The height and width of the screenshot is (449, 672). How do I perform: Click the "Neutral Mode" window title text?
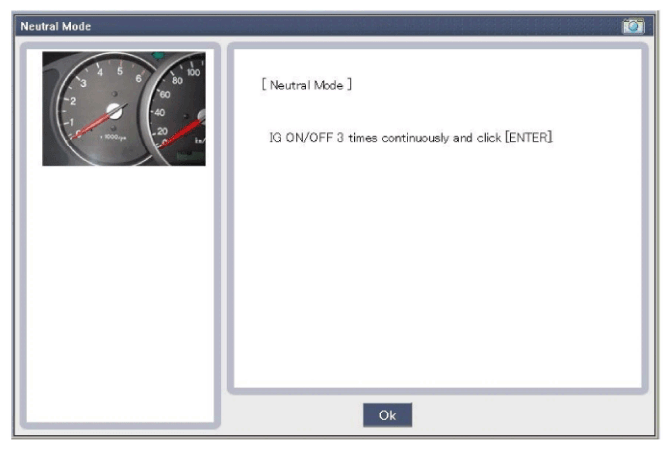[56, 26]
